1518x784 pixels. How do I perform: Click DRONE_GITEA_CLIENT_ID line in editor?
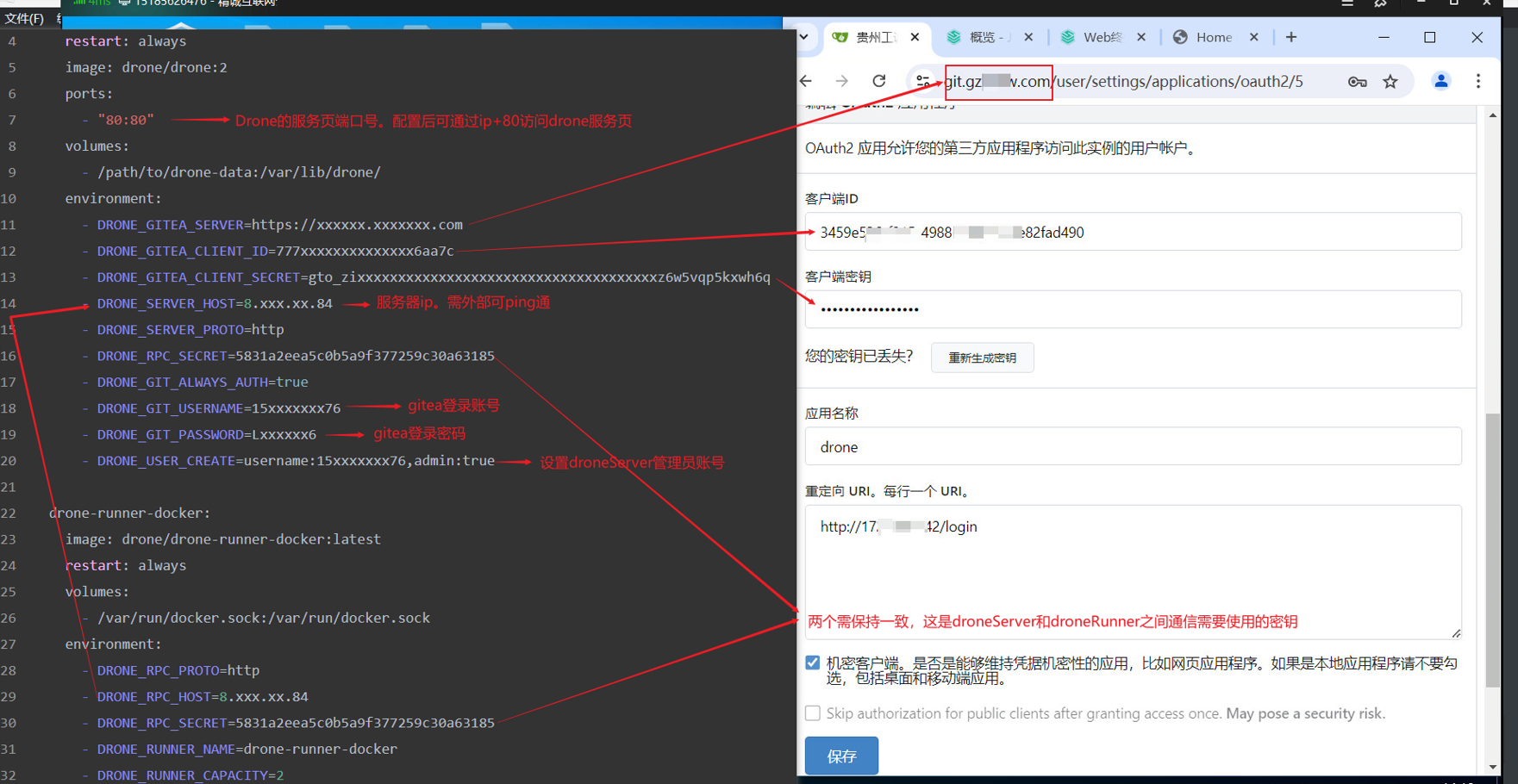[x=275, y=251]
